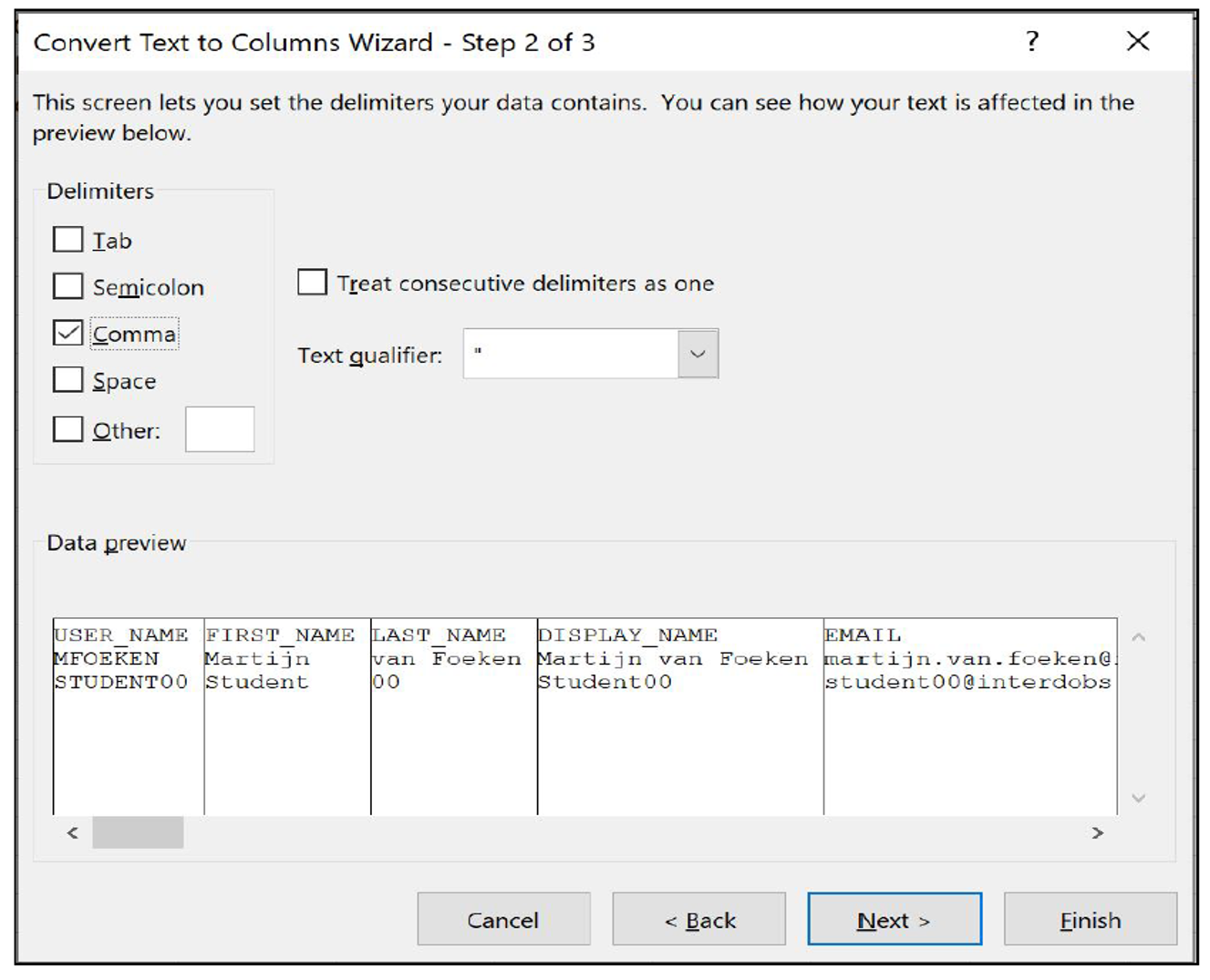Cancel the Text to Columns wizard
1210x980 pixels.
[503, 919]
